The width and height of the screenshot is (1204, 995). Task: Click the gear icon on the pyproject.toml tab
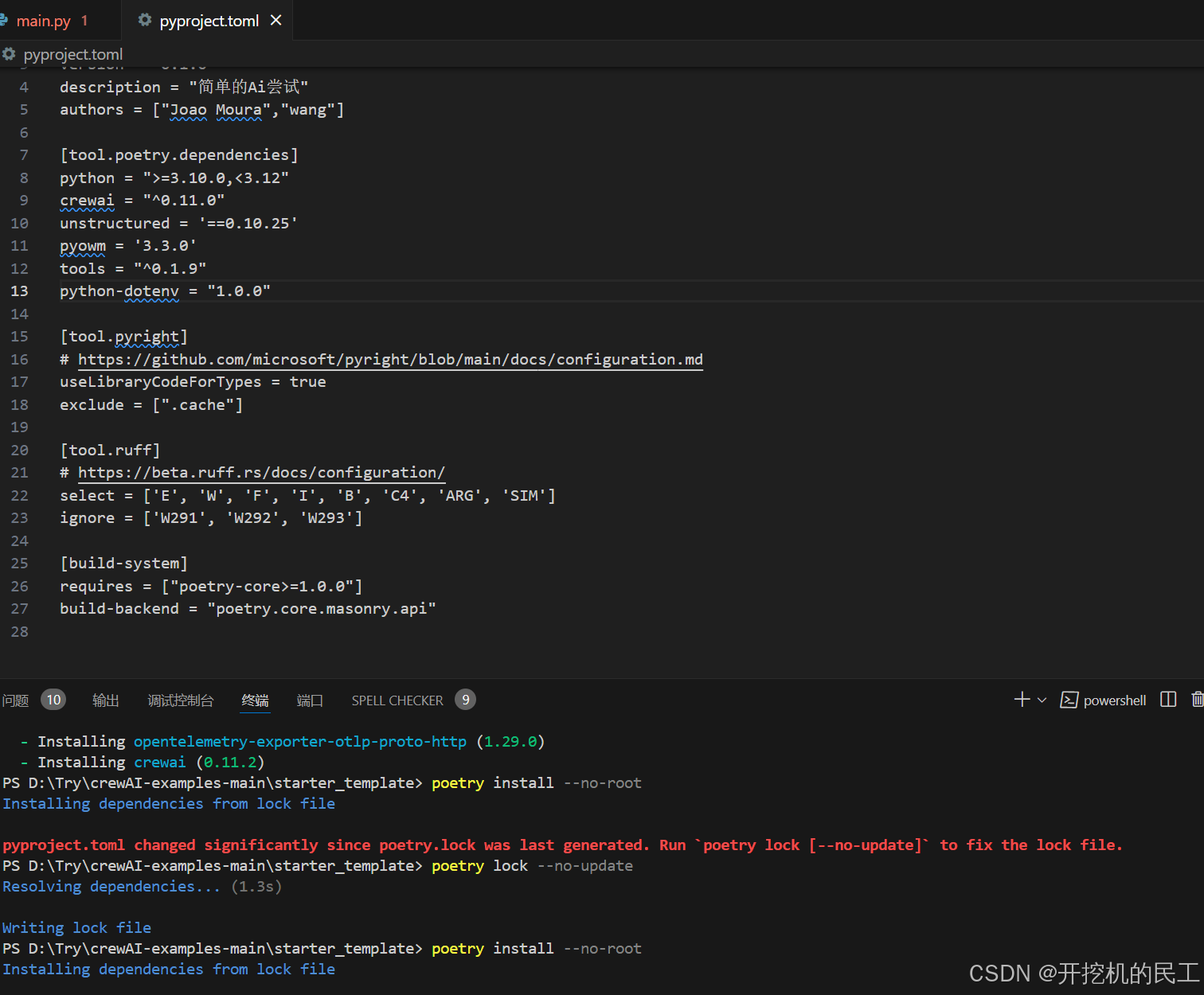click(x=143, y=21)
